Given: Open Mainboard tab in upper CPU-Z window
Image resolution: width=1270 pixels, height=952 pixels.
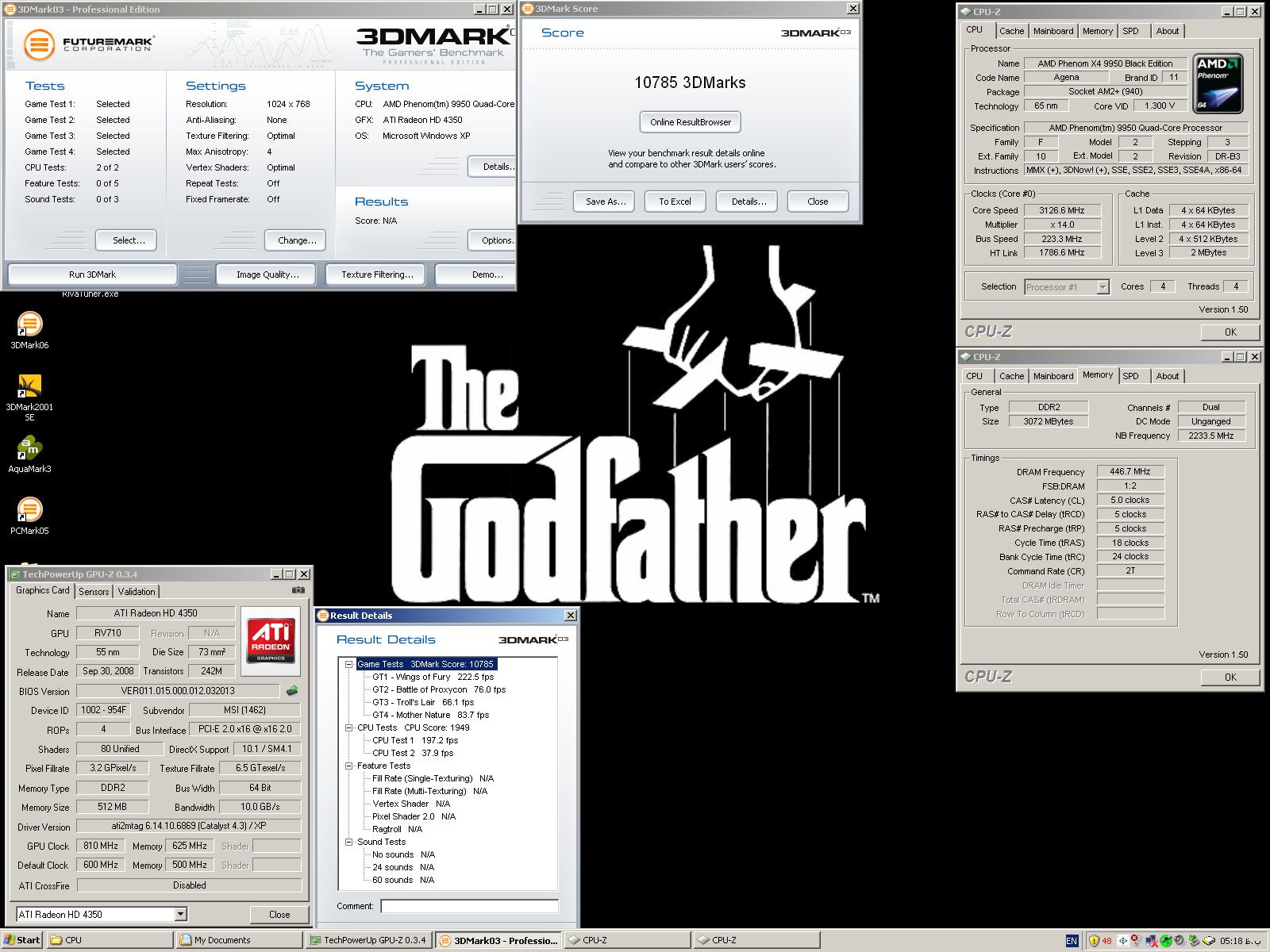Looking at the screenshot, I should (1053, 31).
